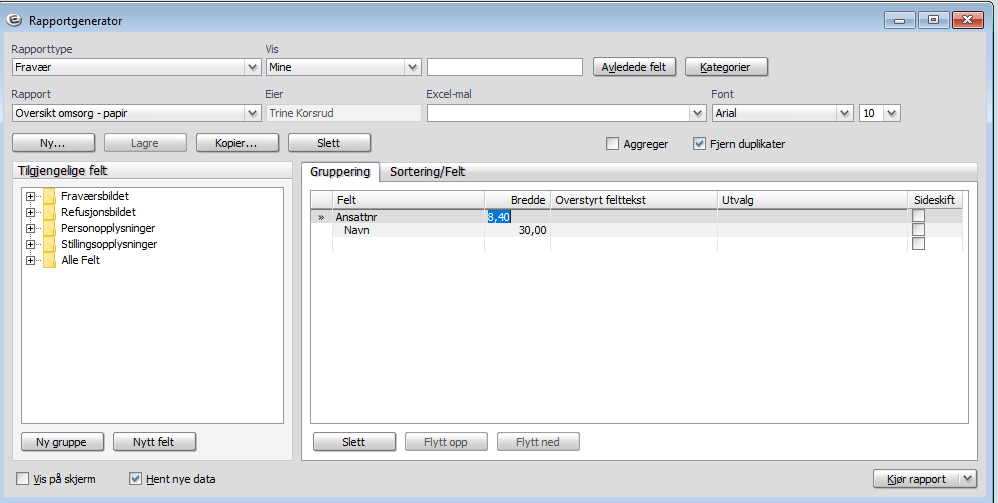Click the Fraværsbildet folder icon
The image size is (998, 503).
point(49,196)
